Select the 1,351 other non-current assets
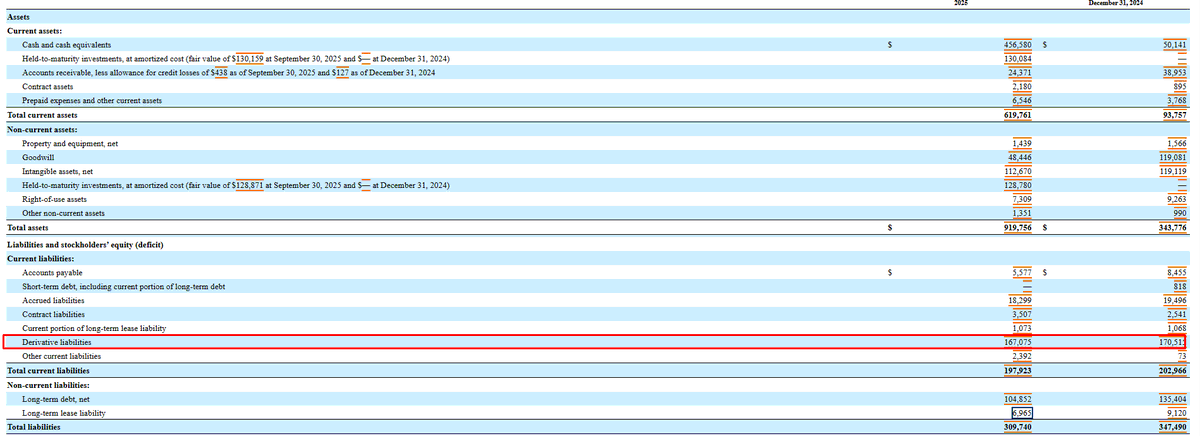This screenshot has width=1200, height=436. (1023, 214)
